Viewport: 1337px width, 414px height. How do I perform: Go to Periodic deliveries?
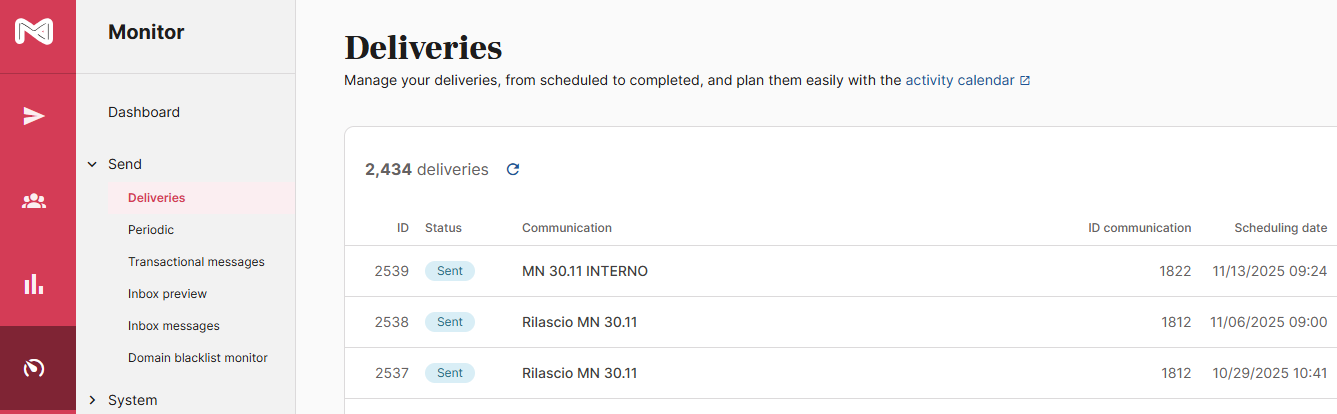pyautogui.click(x=151, y=230)
